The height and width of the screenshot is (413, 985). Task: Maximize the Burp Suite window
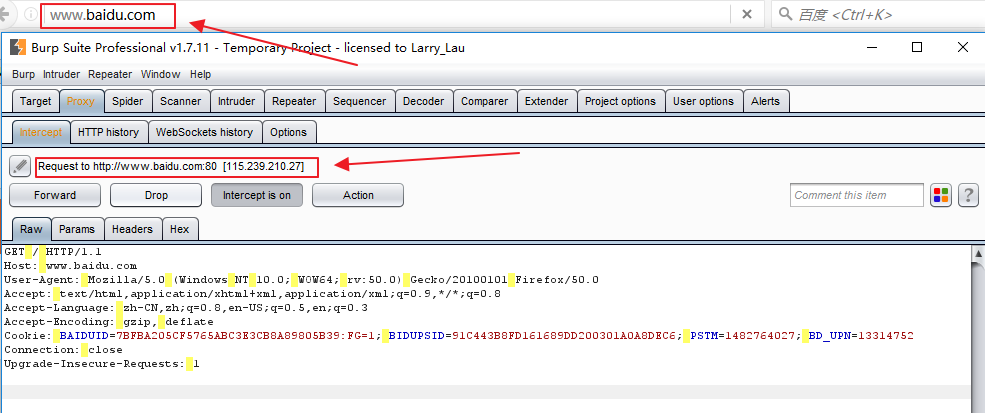click(917, 47)
